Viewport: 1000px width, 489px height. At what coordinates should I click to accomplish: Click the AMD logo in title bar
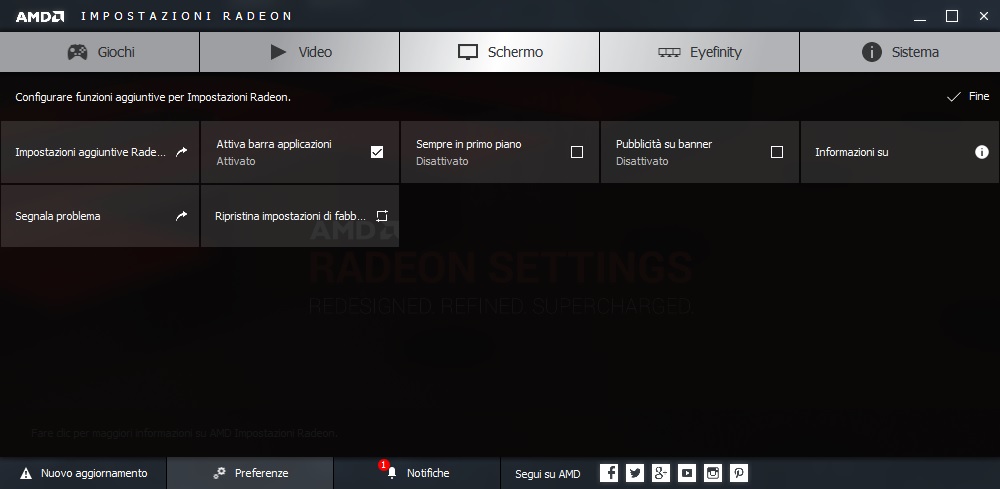[x=40, y=17]
